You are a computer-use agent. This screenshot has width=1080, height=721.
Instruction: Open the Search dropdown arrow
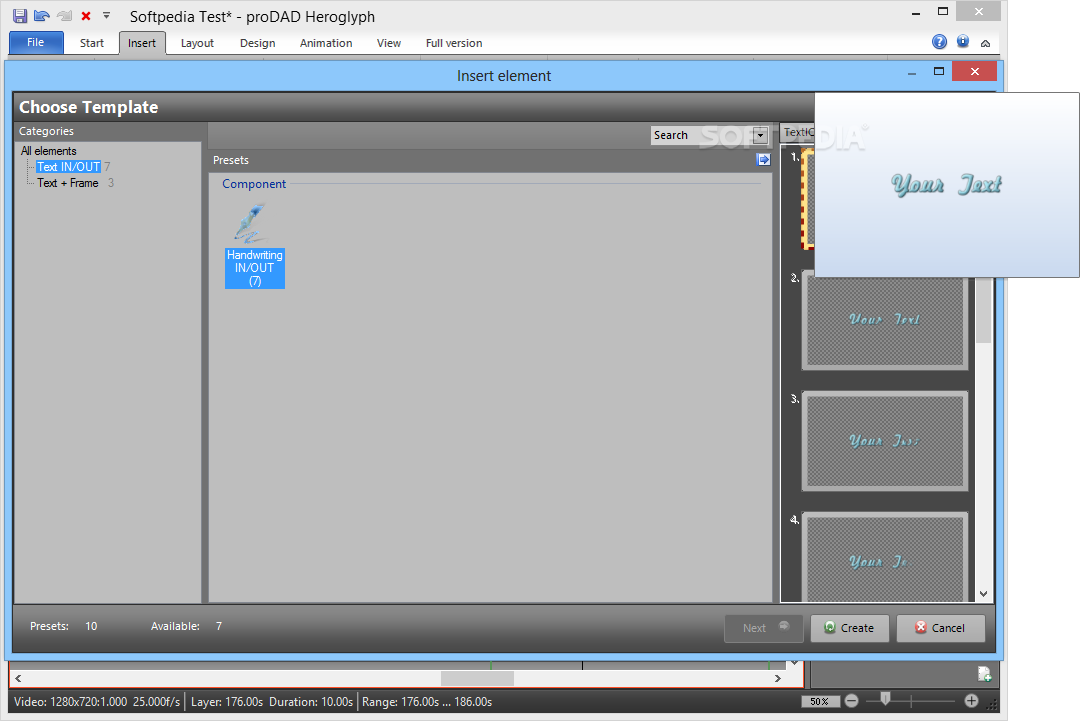pyautogui.click(x=760, y=135)
